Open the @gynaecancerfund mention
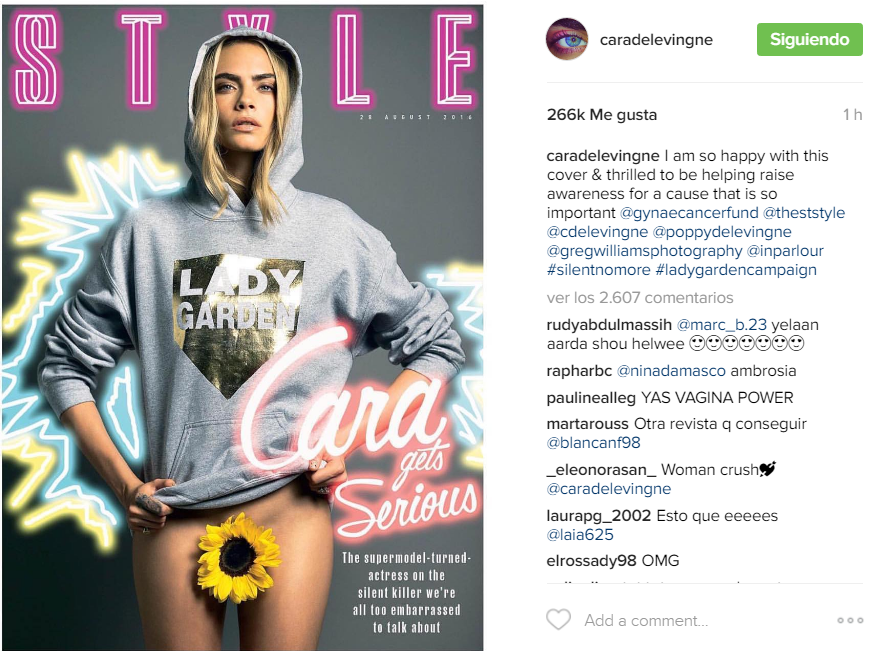 click(689, 213)
